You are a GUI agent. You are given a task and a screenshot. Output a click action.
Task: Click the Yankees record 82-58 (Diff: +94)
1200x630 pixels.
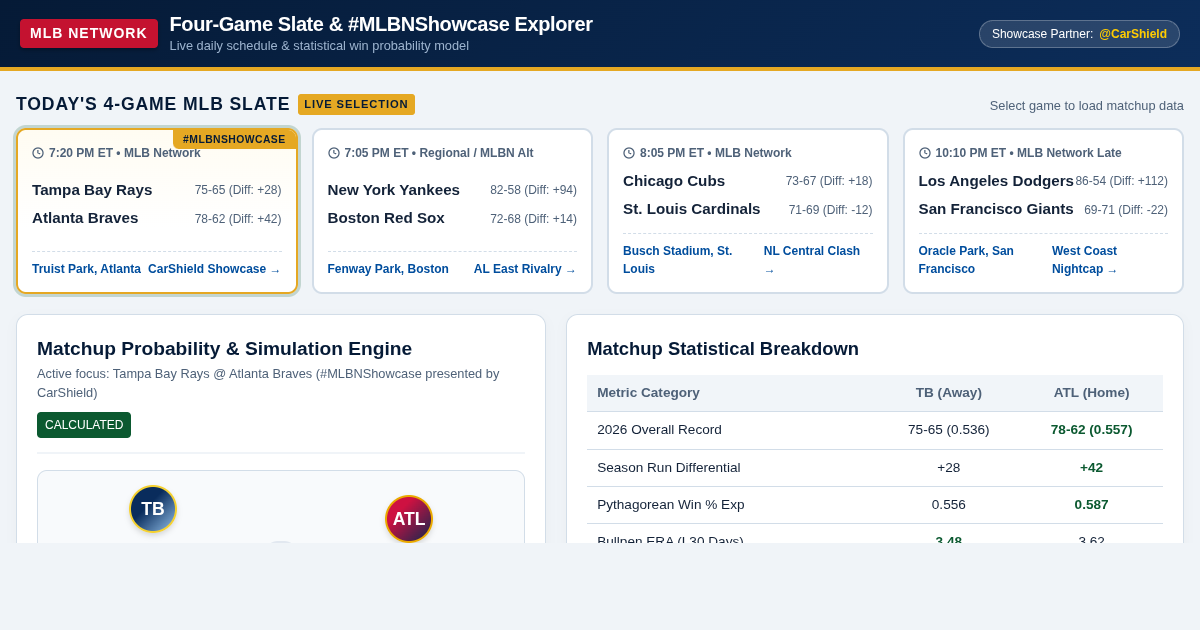pyautogui.click(x=533, y=190)
